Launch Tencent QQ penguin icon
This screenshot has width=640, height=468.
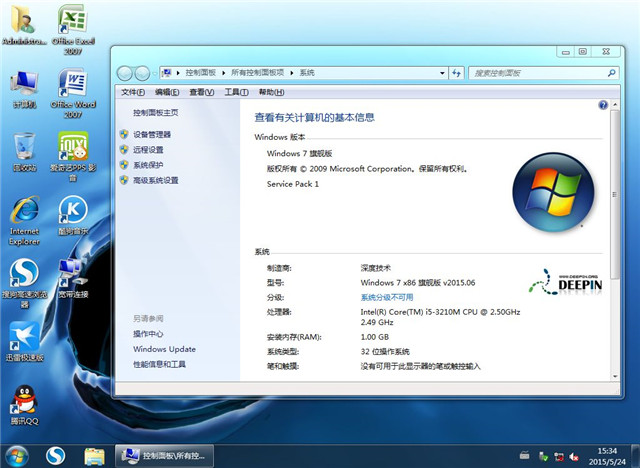pos(24,402)
